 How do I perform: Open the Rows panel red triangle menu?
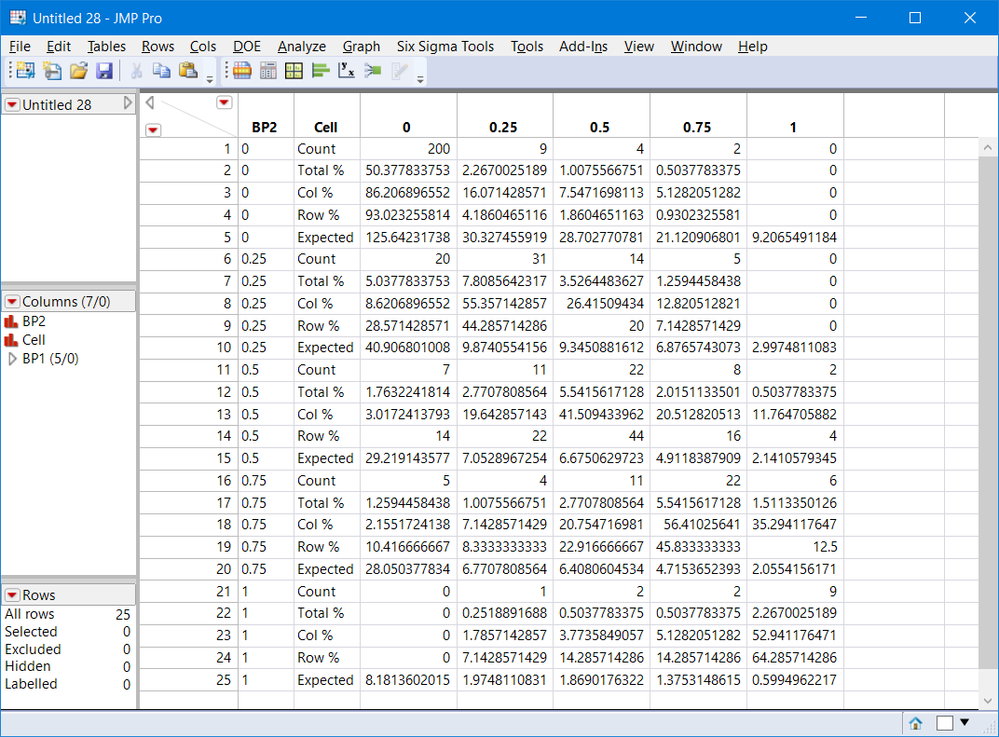point(13,596)
